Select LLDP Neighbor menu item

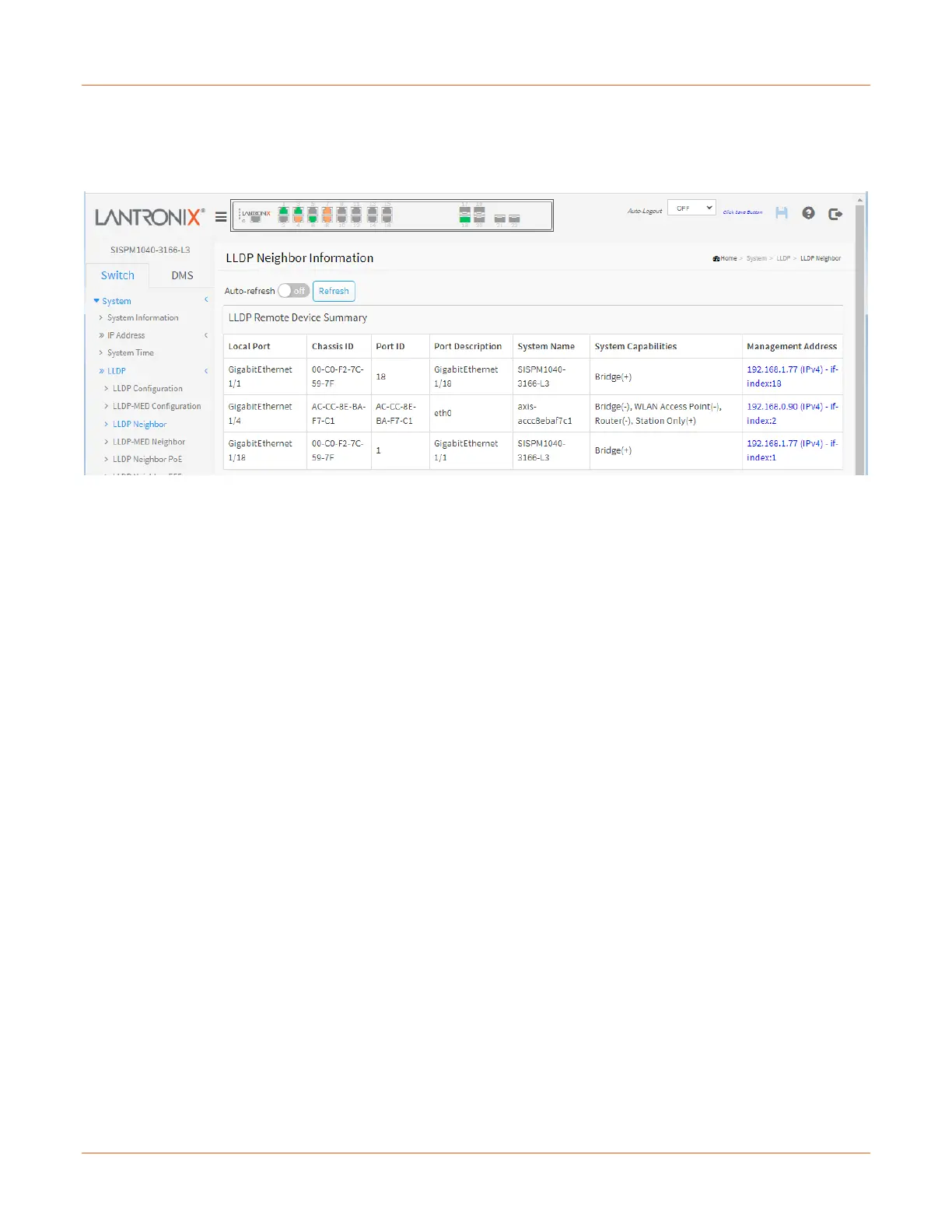click(x=139, y=425)
